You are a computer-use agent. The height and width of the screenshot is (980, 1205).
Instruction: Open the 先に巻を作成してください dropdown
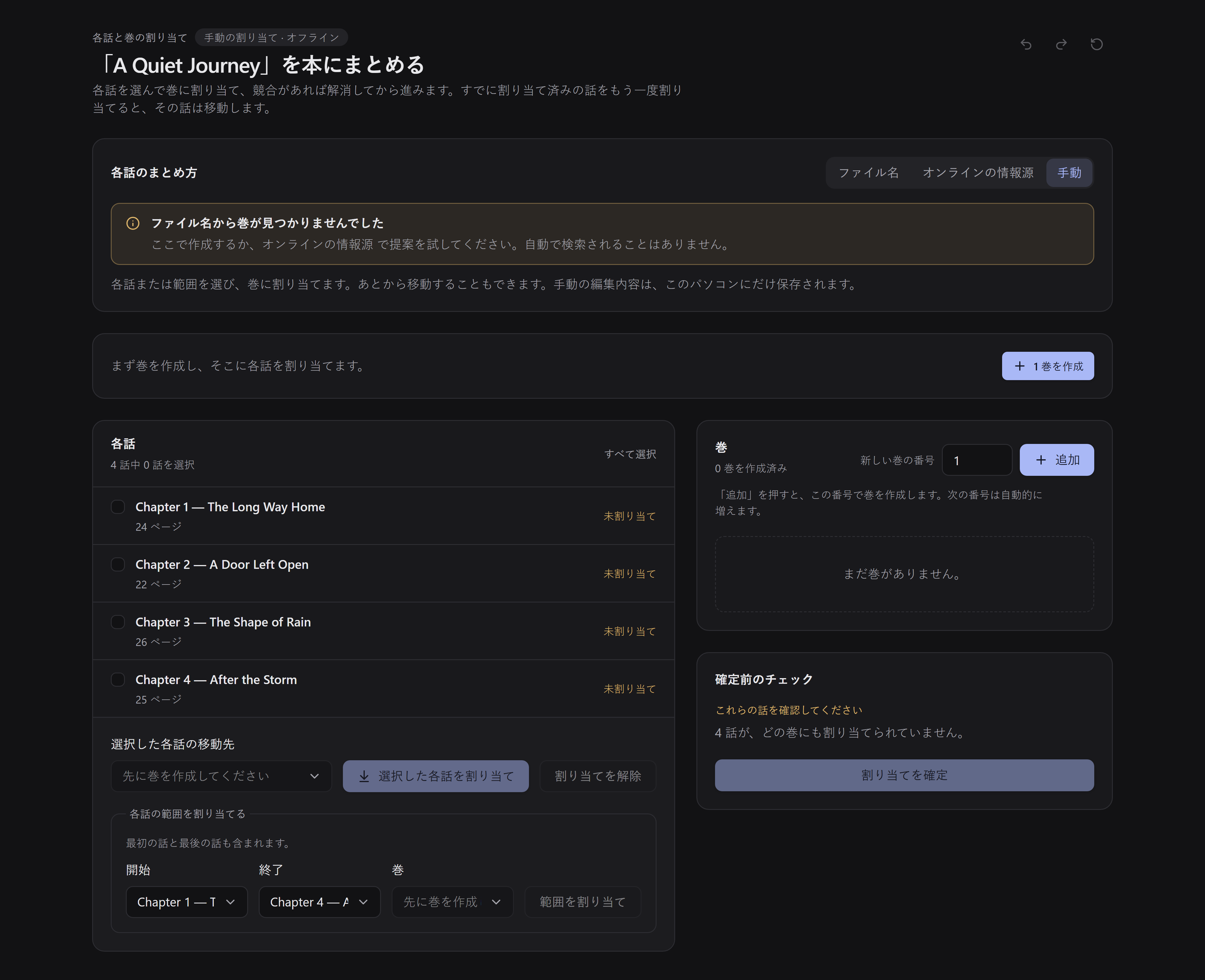click(221, 776)
